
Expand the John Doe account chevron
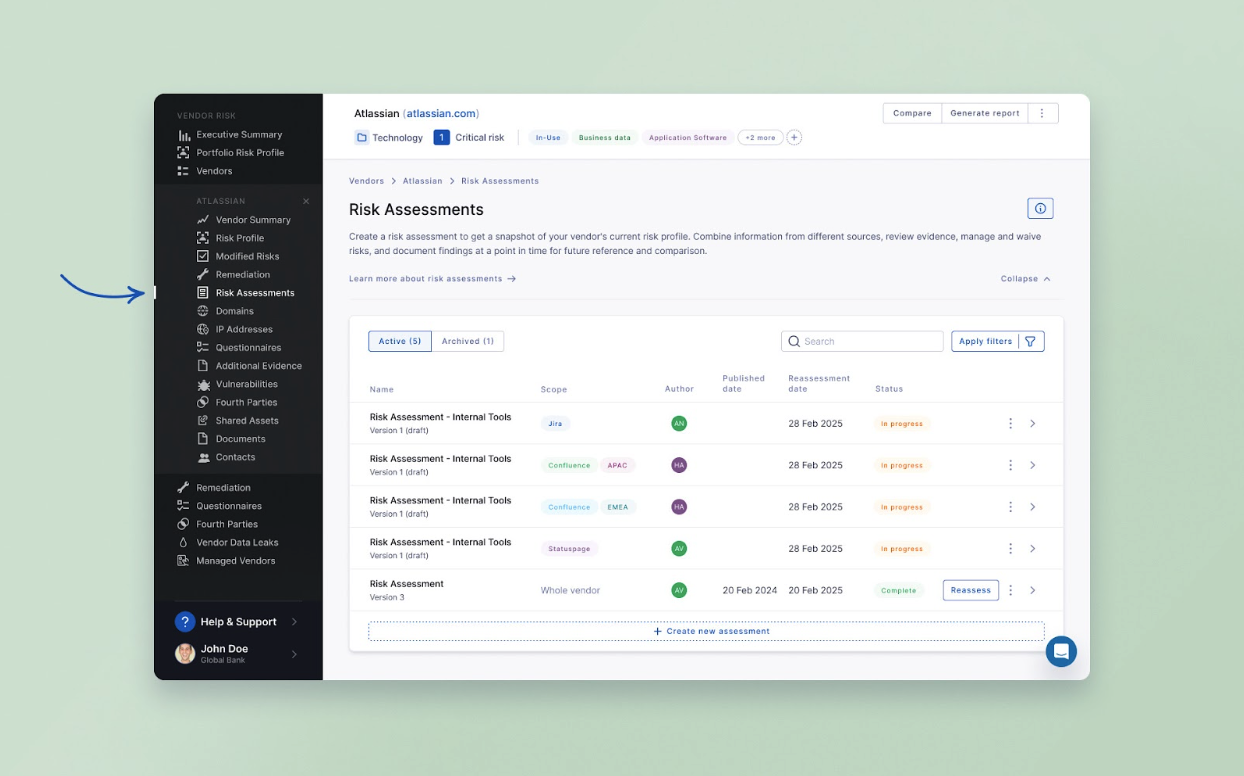294,655
